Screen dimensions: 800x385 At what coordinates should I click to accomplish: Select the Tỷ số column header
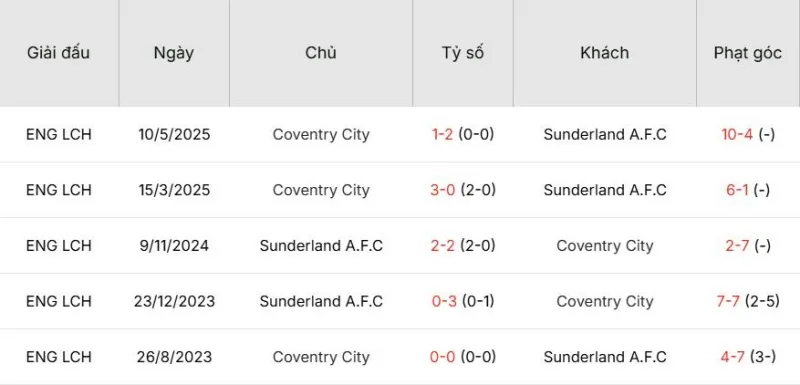click(x=463, y=53)
